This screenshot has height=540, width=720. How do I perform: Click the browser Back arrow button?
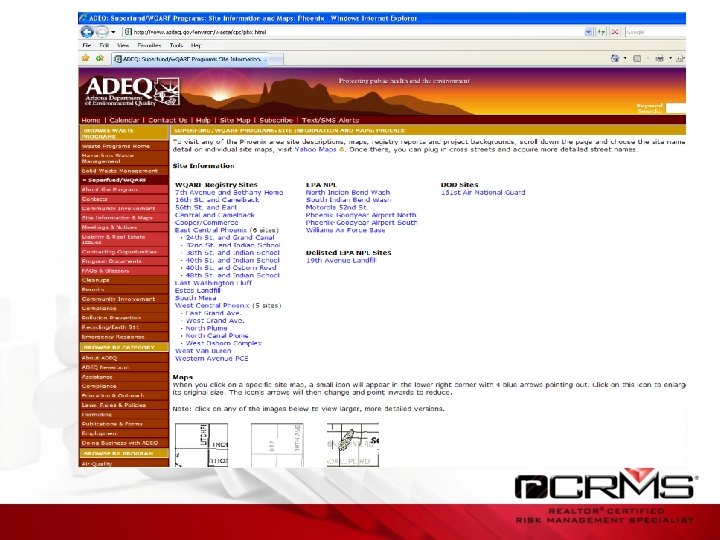86,32
